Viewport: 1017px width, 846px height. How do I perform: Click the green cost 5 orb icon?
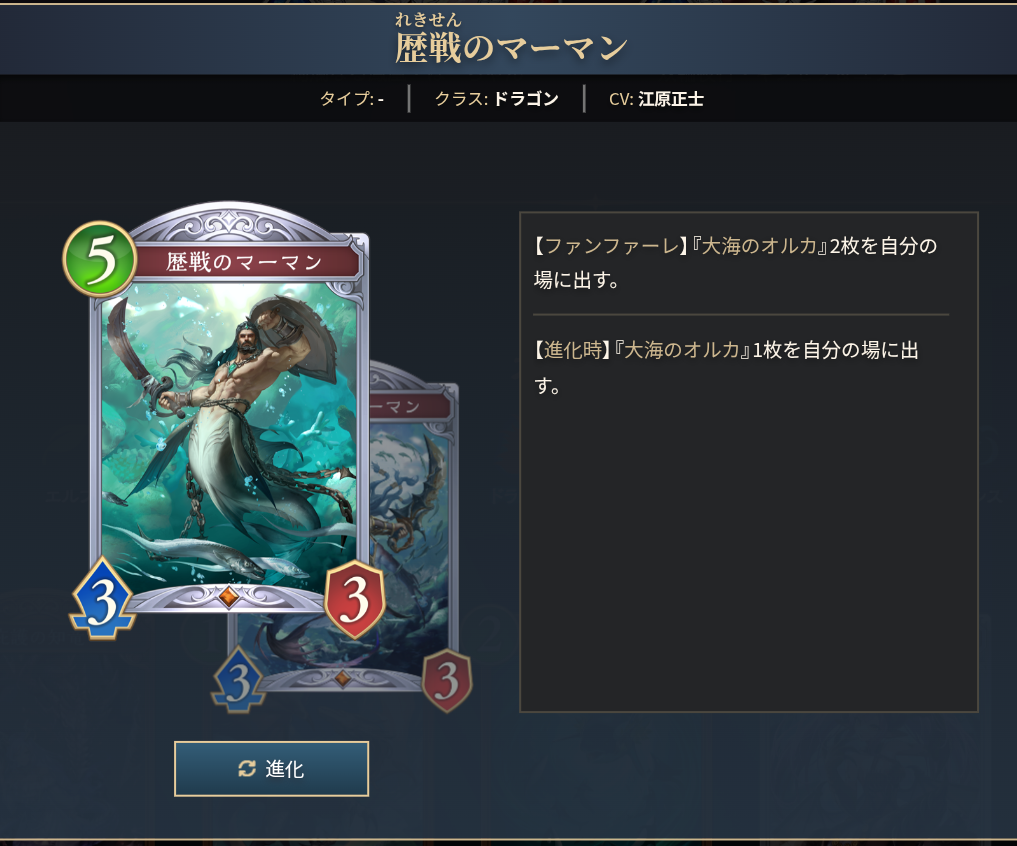pos(100,260)
